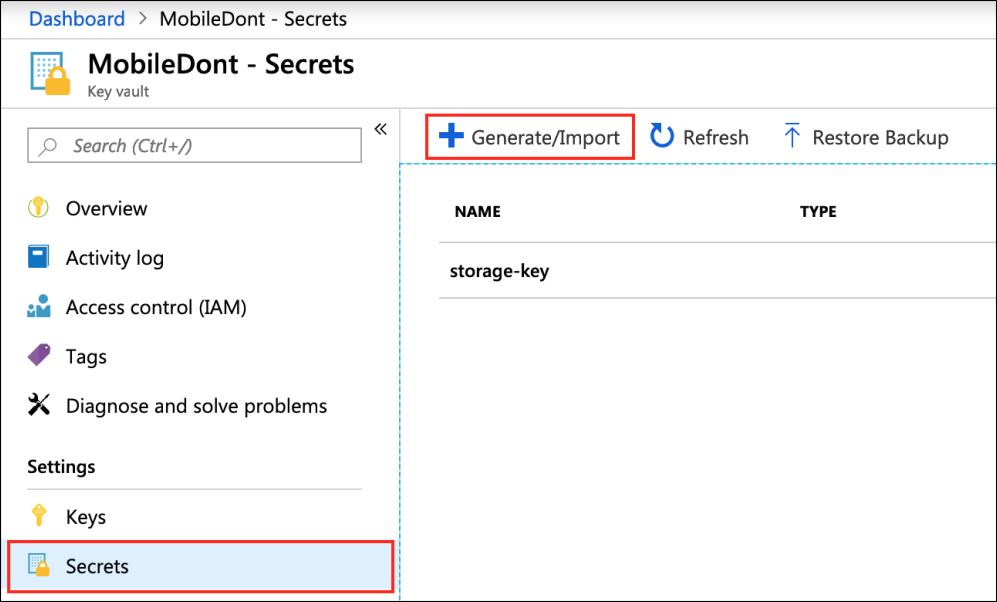Open the storage-key secret row

click(717, 271)
